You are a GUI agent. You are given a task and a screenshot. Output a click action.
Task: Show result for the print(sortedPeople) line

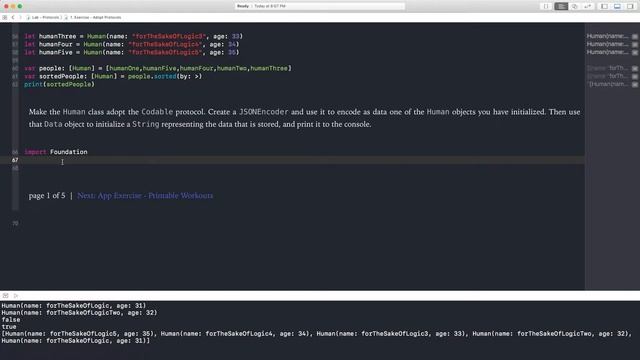(x=635, y=84)
